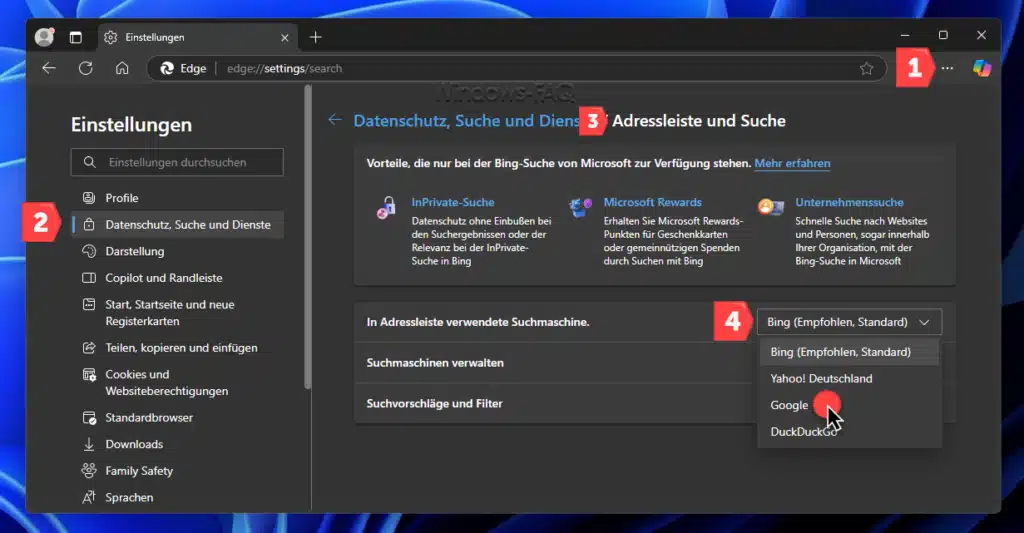Open Profile settings section

pyautogui.click(x=178, y=198)
